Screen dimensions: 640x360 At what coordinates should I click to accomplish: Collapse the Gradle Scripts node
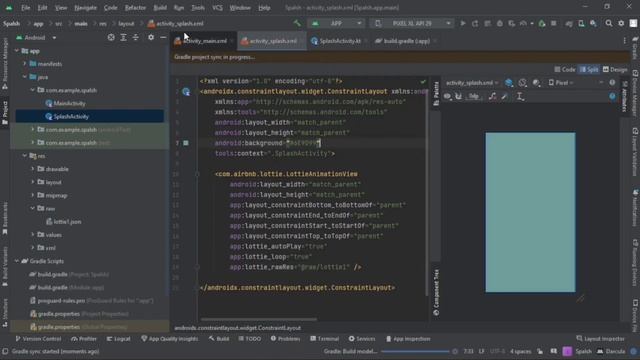click(x=17, y=261)
